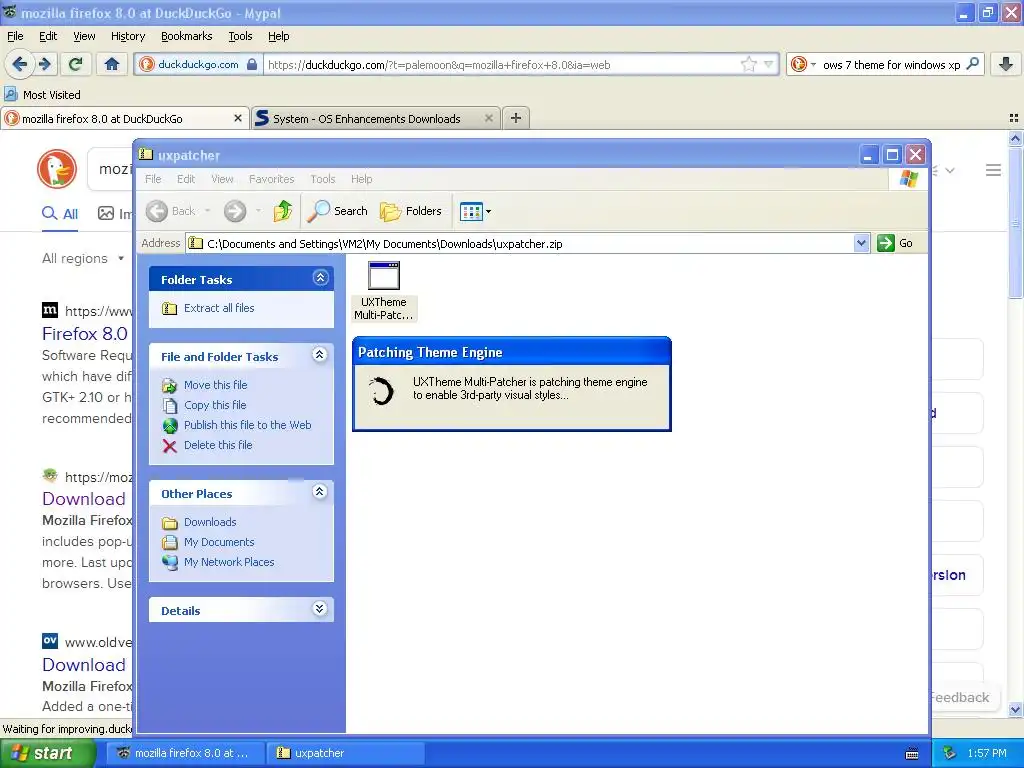This screenshot has width=1024, height=768.
Task: Click uxpatcher taskbar button
Action: 345,753
